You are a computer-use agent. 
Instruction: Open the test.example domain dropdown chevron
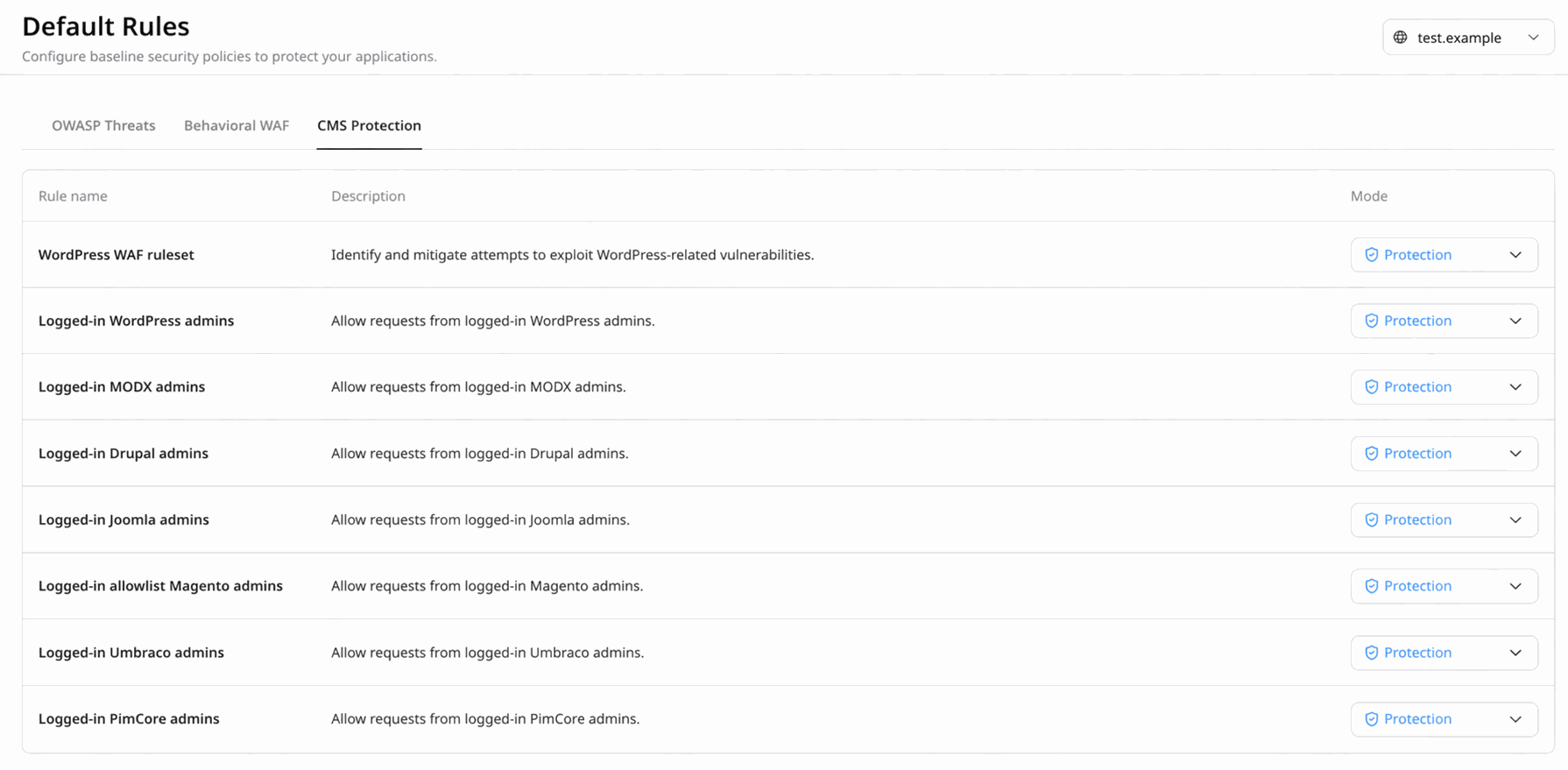(1533, 38)
